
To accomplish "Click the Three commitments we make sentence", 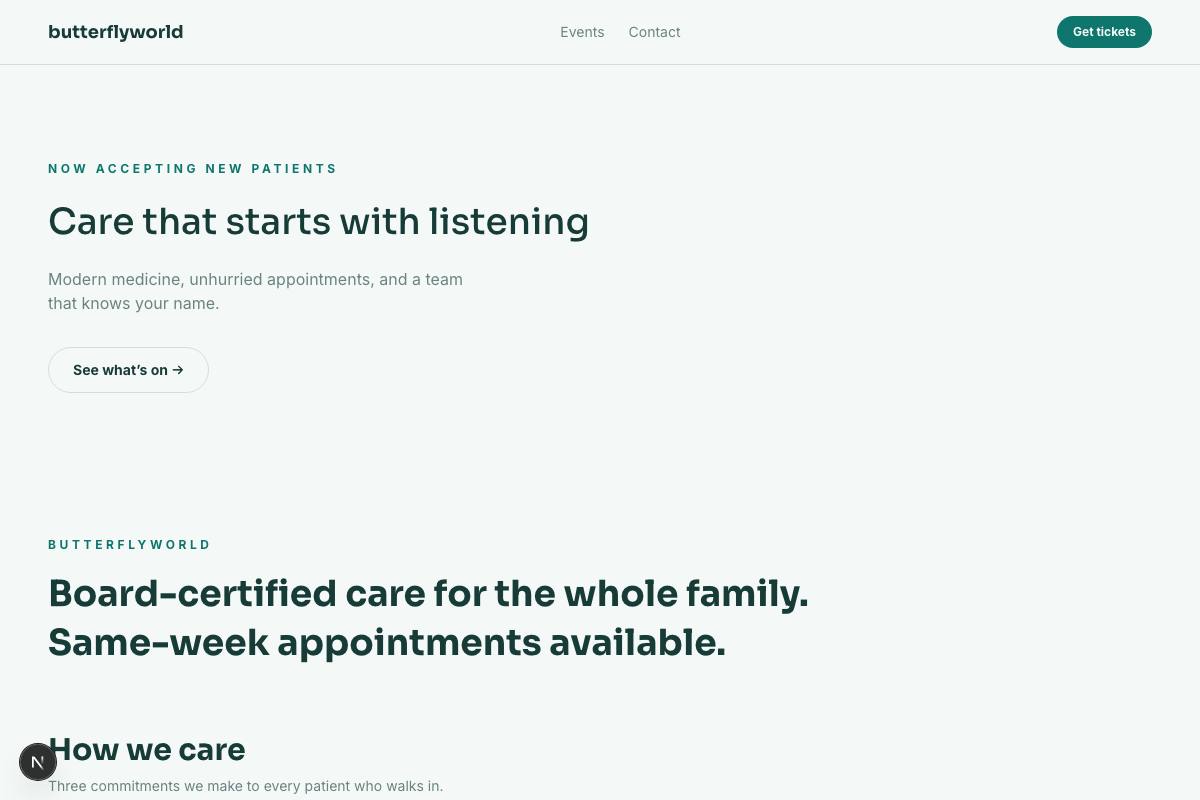I will pyautogui.click(x=245, y=786).
